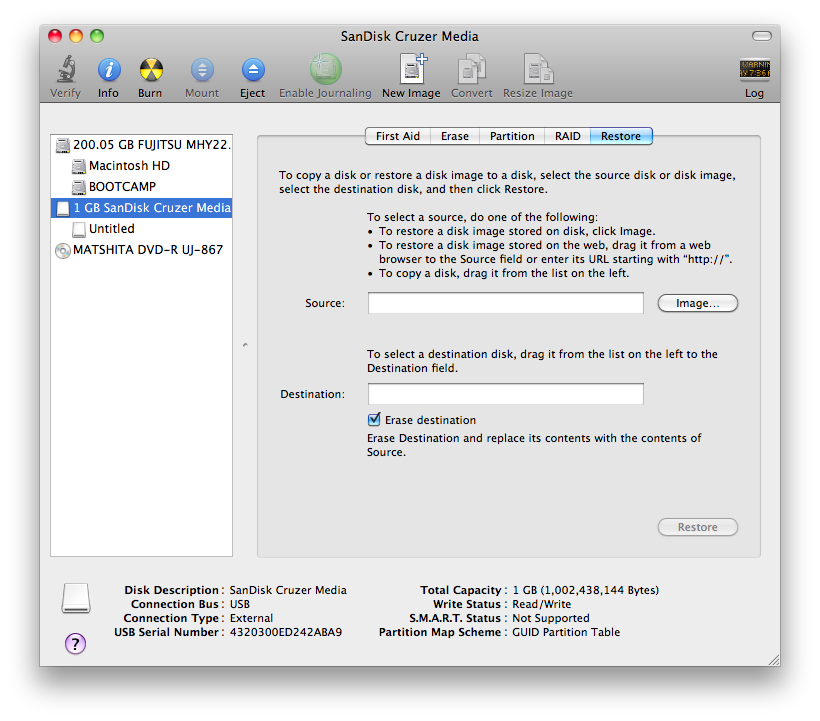820x721 pixels.
Task: Select the Macintosh HD volume name
Action: (x=129, y=166)
